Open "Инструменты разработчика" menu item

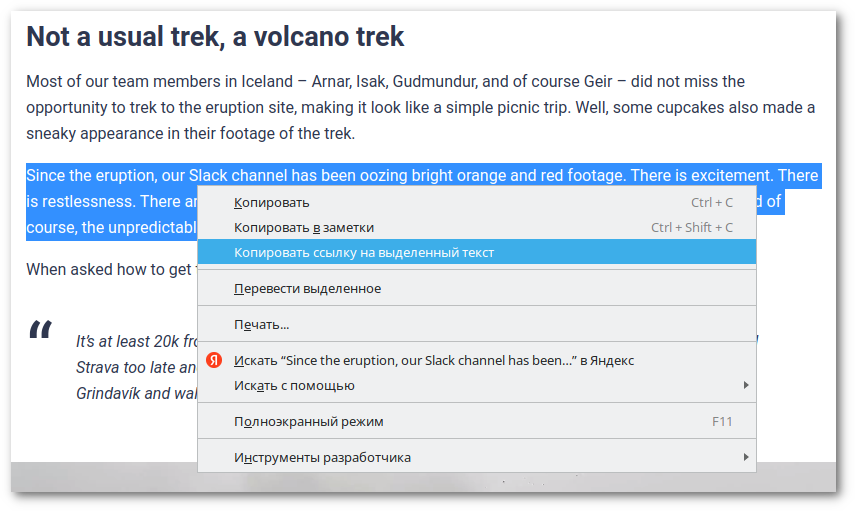click(322, 458)
